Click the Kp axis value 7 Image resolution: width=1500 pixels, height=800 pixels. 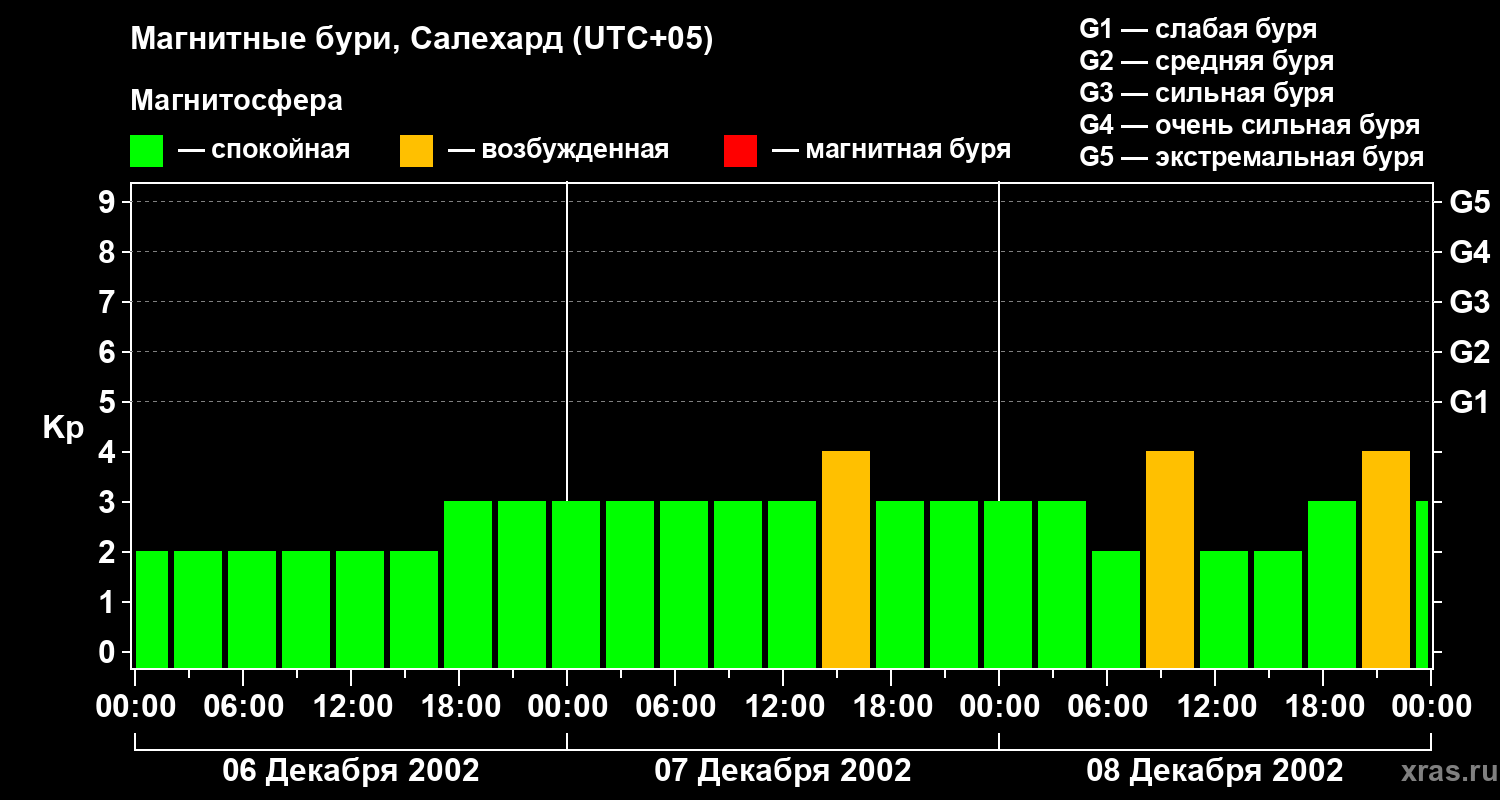coord(108,302)
